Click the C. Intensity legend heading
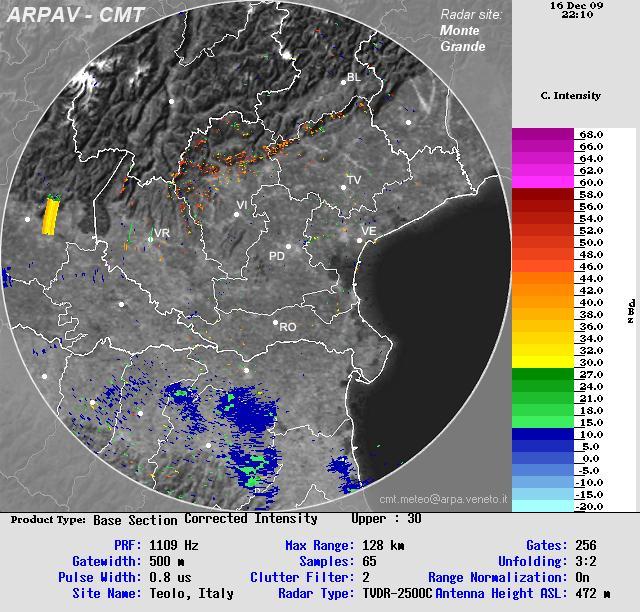Screen dimensions: 640x612 (x=570, y=96)
